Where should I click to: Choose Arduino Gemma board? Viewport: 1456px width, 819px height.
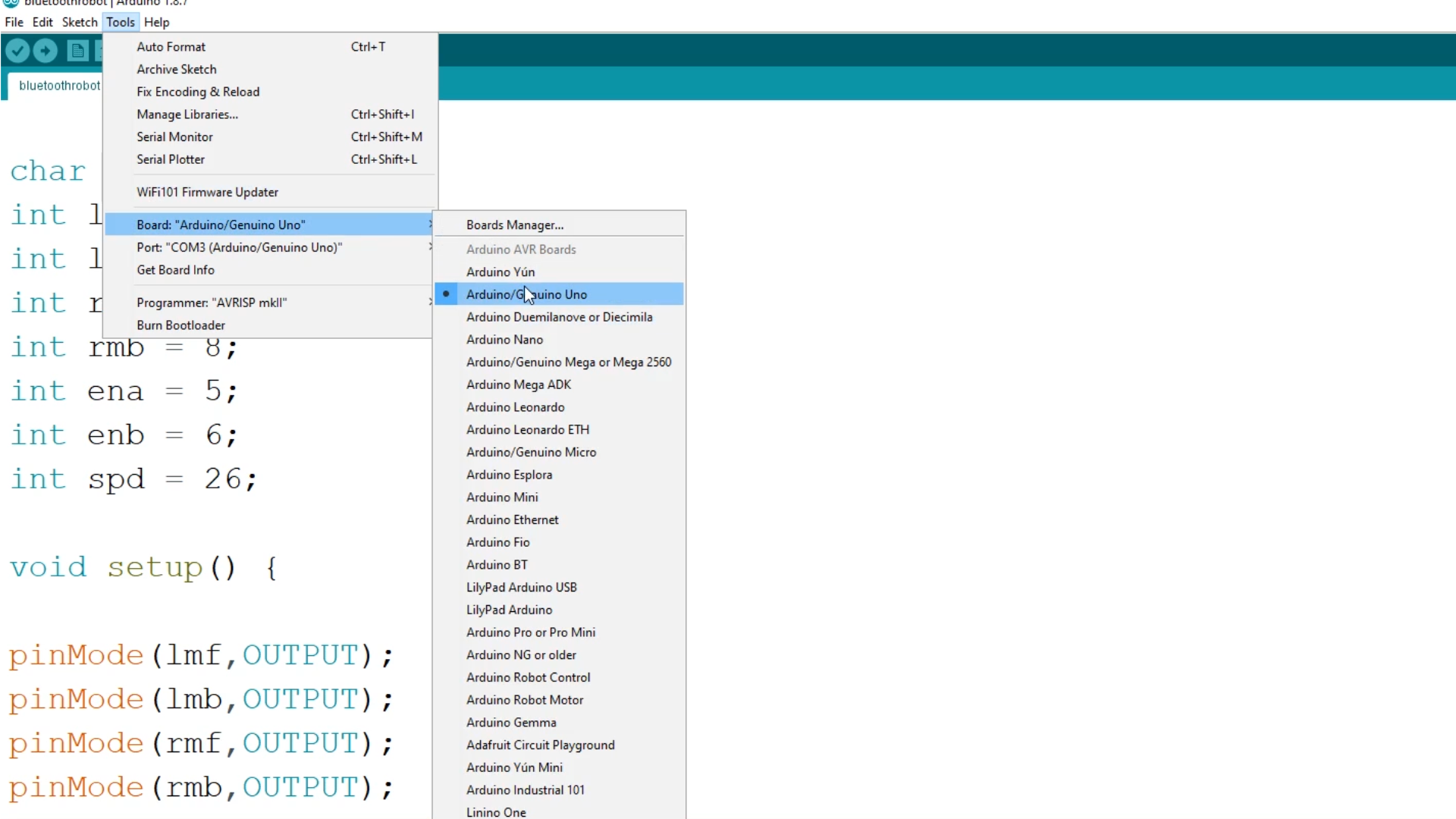(x=559, y=723)
